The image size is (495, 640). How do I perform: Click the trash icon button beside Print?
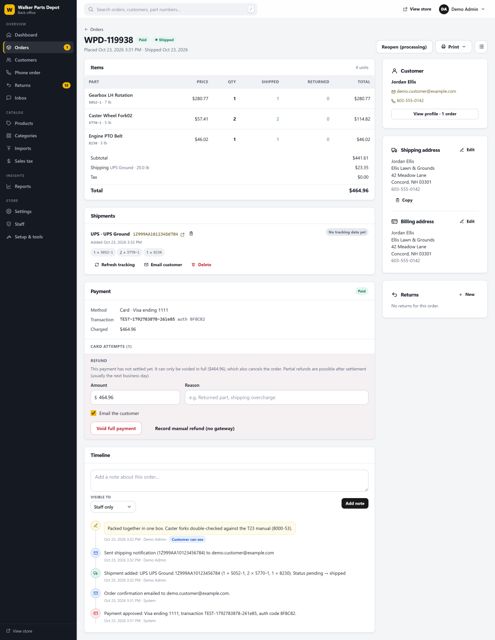coord(482,47)
